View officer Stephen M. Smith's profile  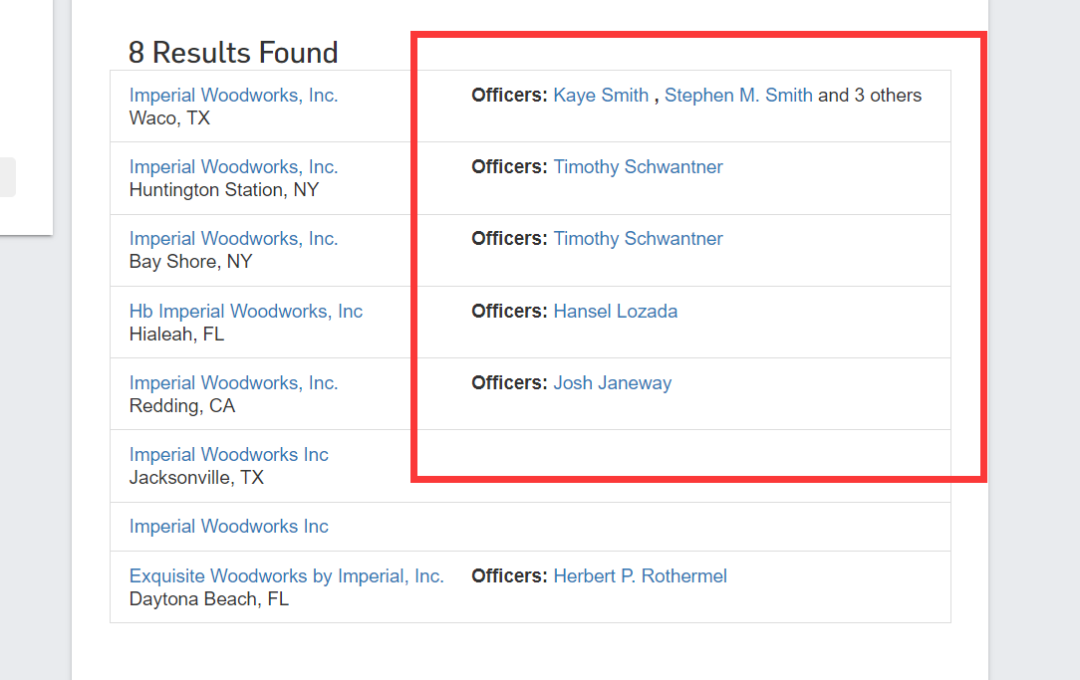pyautogui.click(x=738, y=95)
